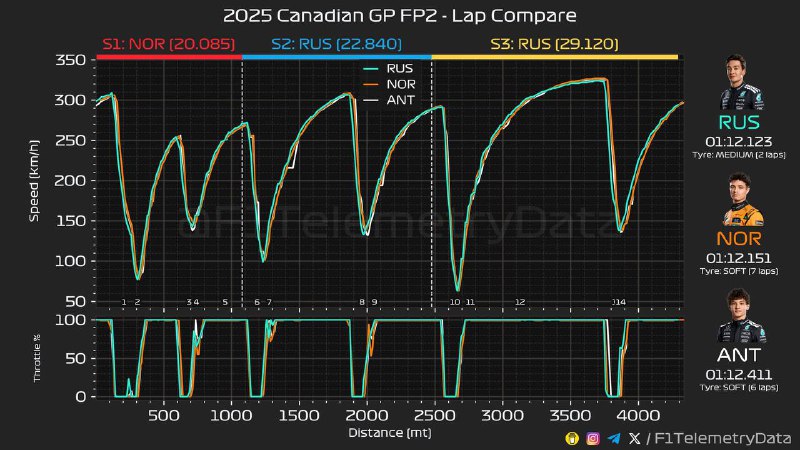The image size is (800, 450).
Task: Click the large white ANT driver name
Action: [x=739, y=355]
